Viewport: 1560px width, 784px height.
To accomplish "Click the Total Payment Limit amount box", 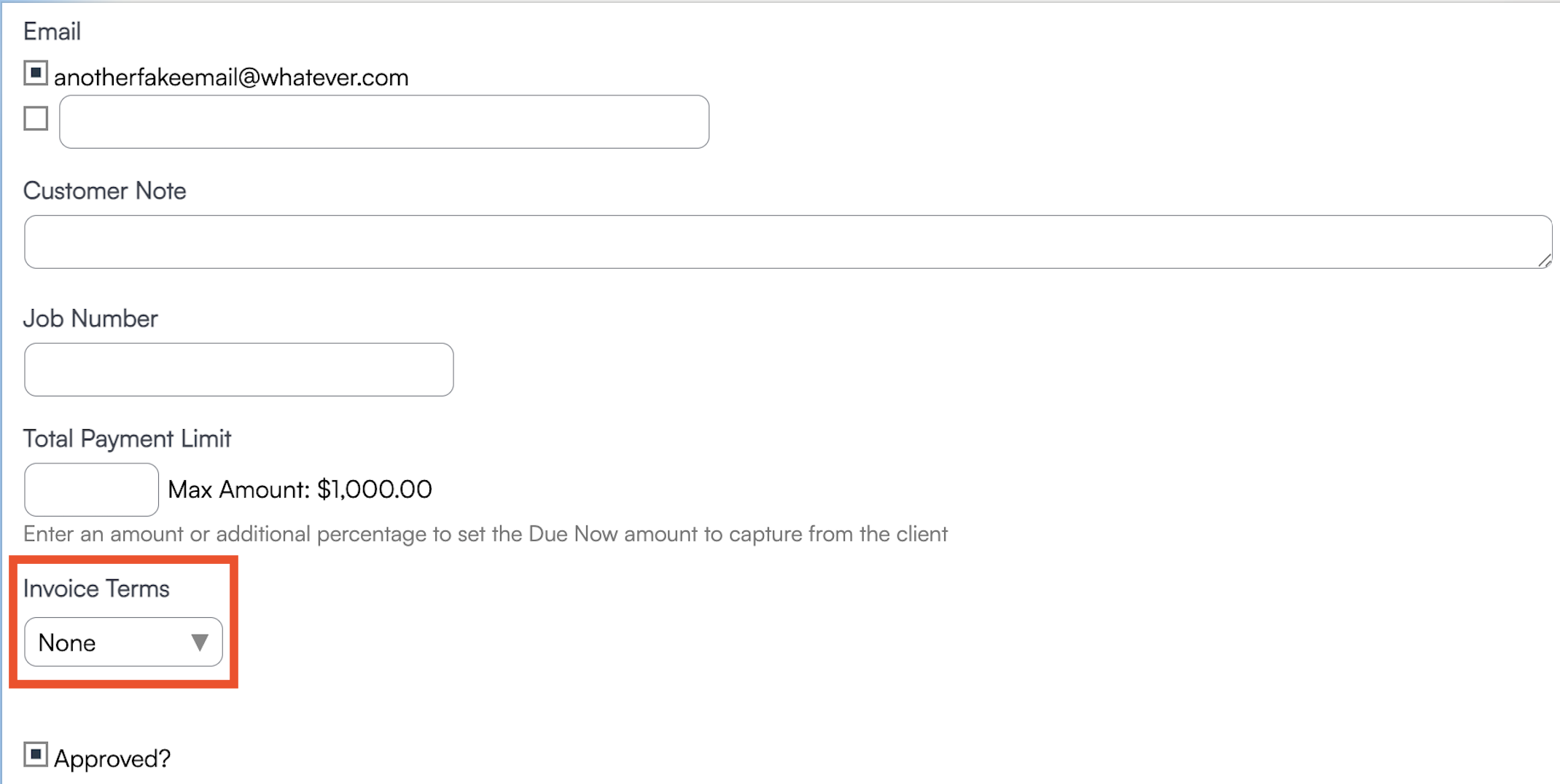I will [x=91, y=490].
